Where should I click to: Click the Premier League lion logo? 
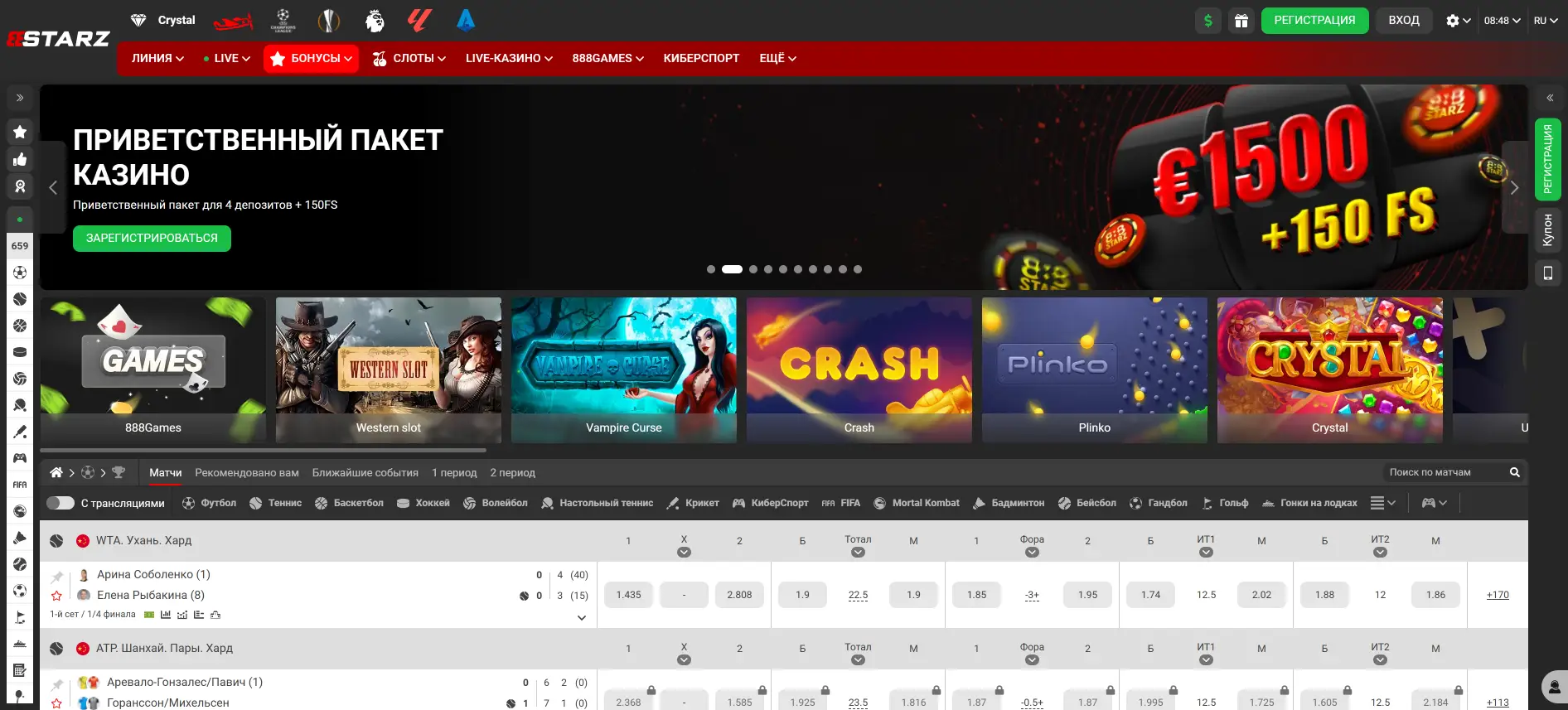(375, 21)
